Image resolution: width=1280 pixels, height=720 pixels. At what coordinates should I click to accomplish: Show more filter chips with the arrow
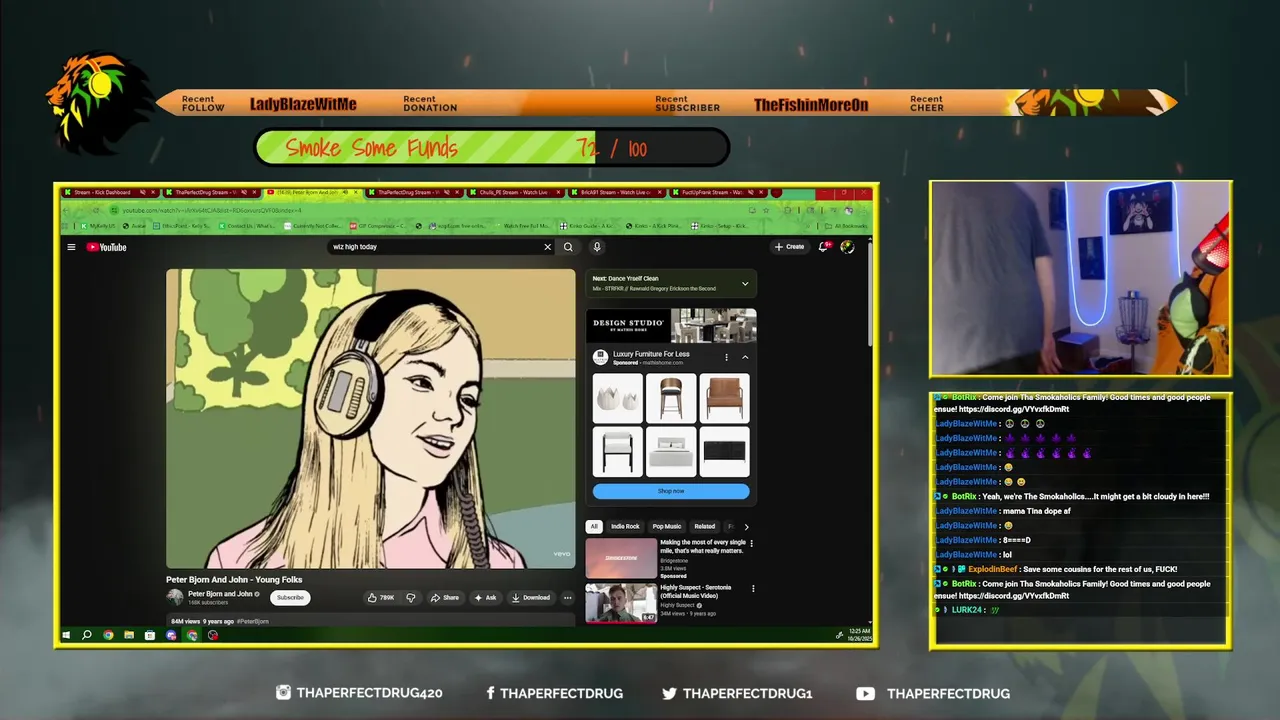click(x=746, y=527)
